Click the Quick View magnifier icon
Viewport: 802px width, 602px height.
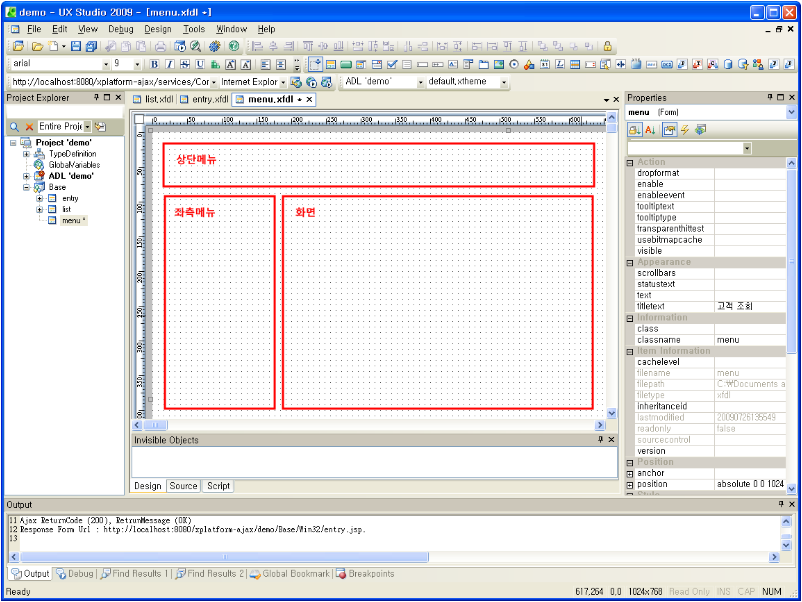(x=195, y=46)
